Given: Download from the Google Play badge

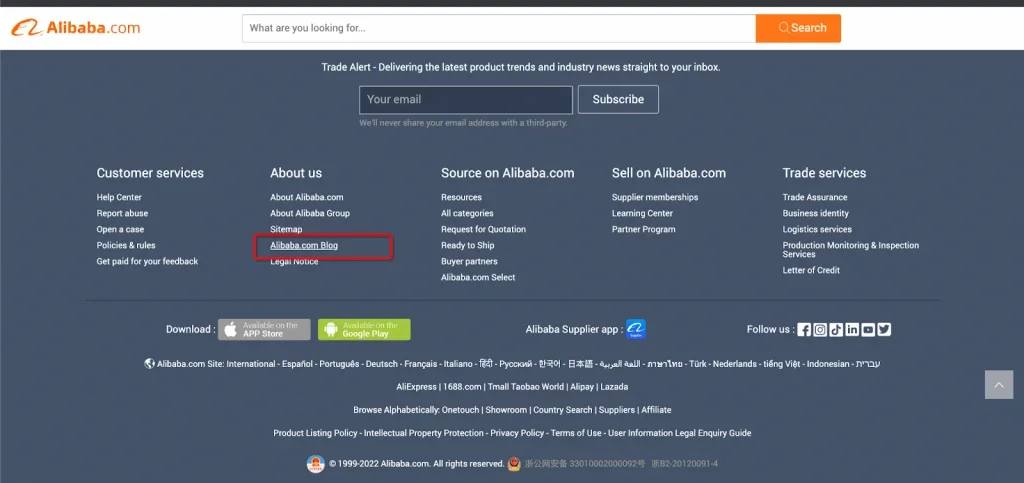Looking at the screenshot, I should pyautogui.click(x=364, y=330).
